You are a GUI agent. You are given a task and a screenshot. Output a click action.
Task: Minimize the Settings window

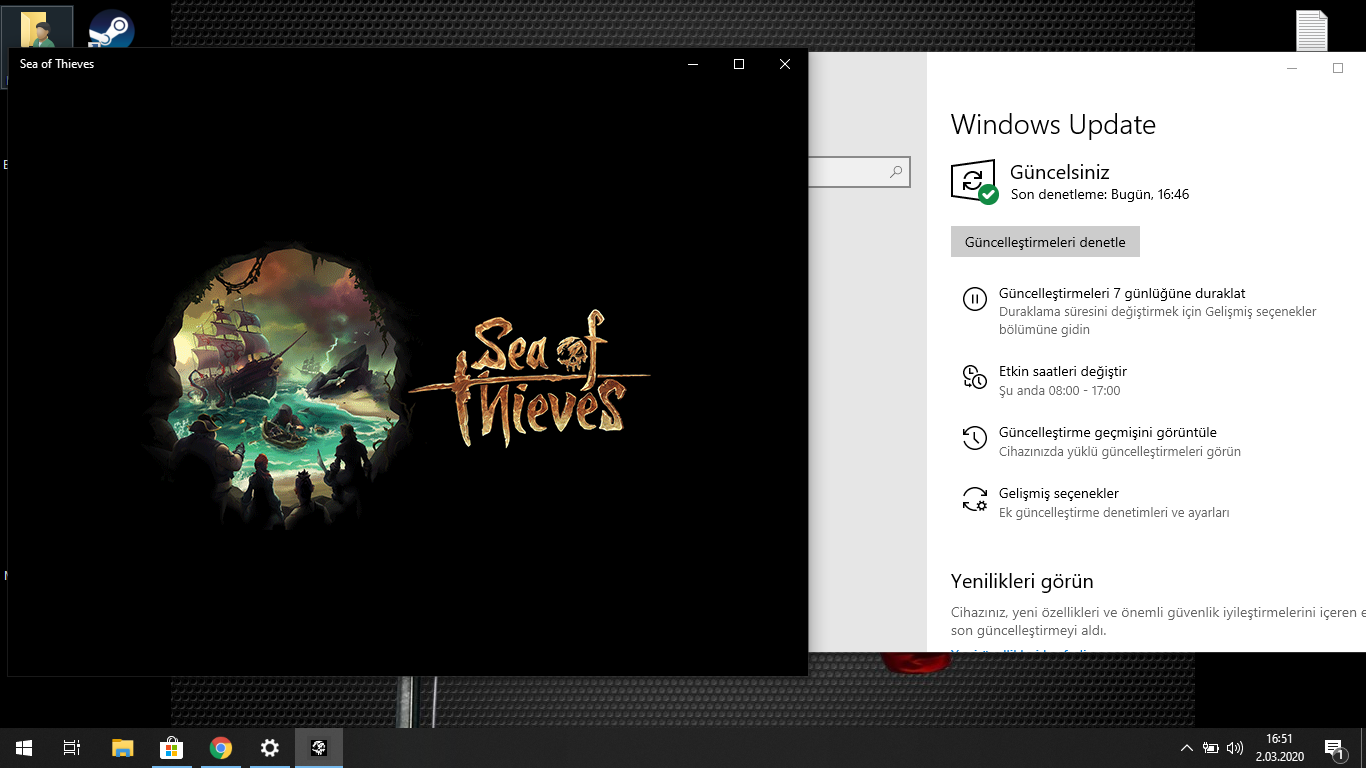point(1292,68)
